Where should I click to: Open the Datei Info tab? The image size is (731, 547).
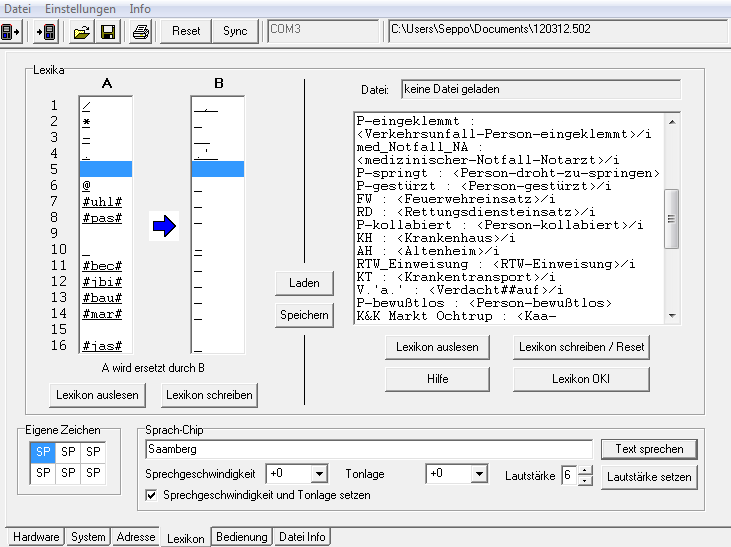[x=301, y=537]
